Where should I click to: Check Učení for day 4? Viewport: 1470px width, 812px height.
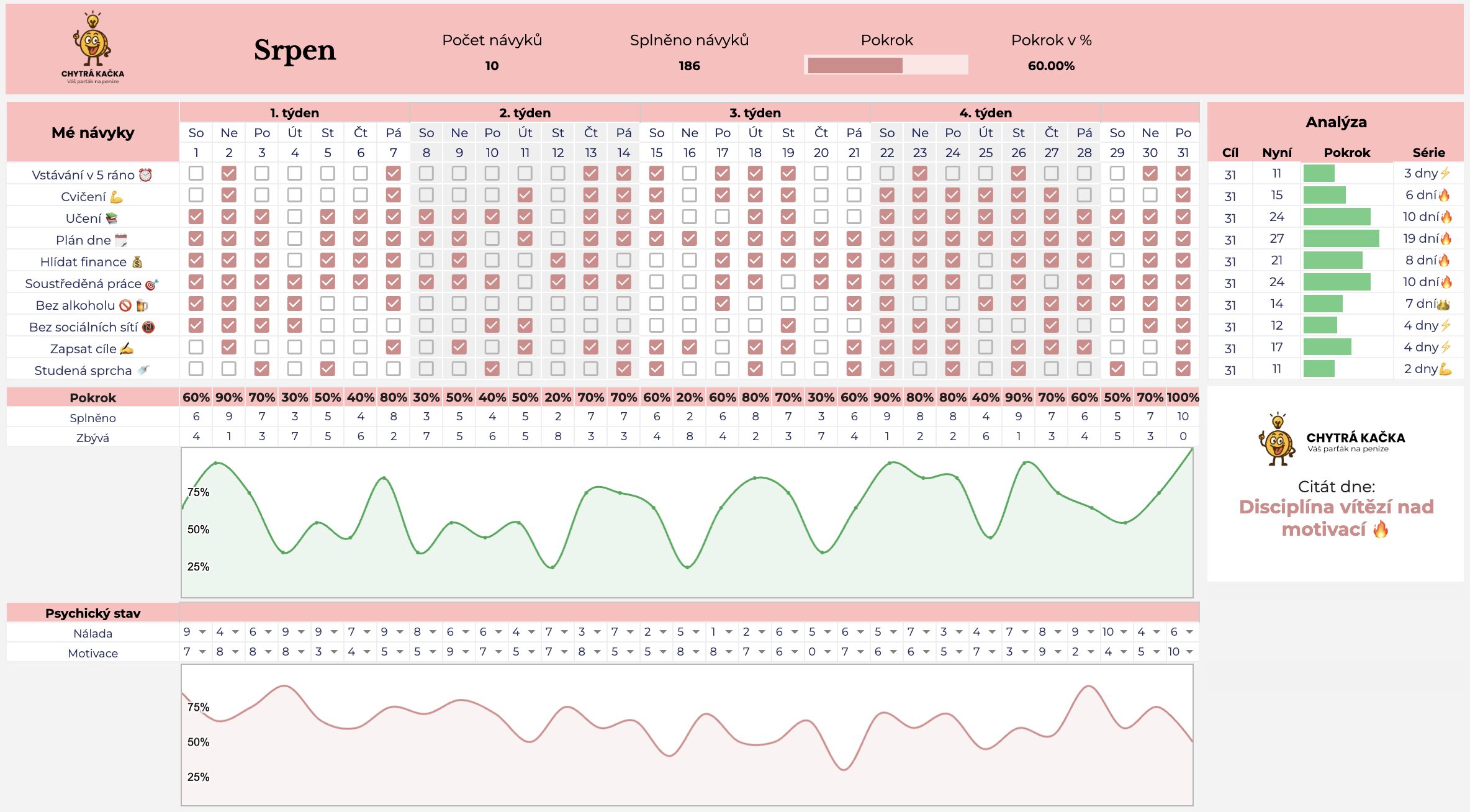[295, 217]
